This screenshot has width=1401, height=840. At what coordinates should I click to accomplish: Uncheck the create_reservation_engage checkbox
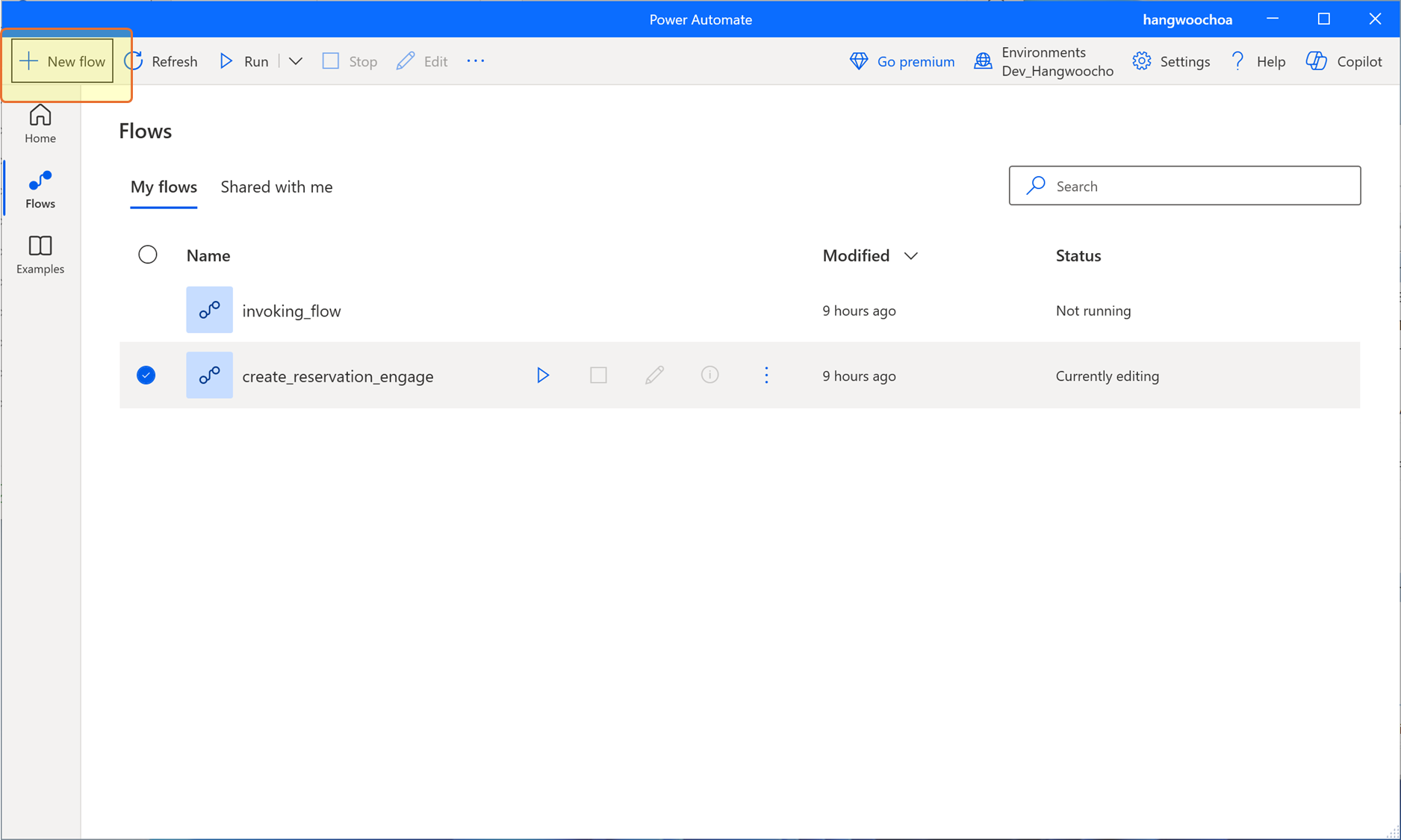tap(146, 375)
